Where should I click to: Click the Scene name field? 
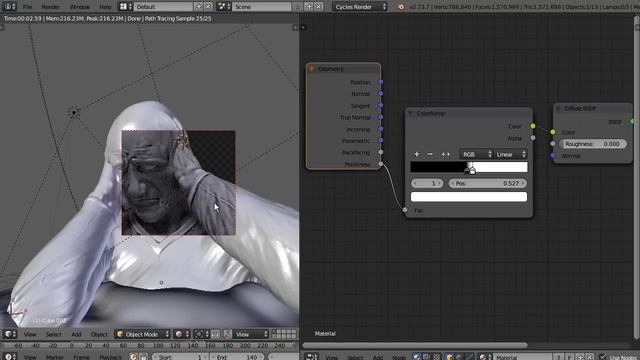(x=262, y=7)
